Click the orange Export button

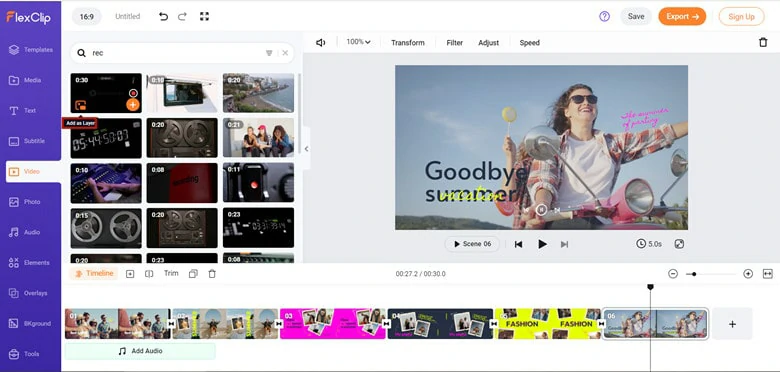(682, 16)
